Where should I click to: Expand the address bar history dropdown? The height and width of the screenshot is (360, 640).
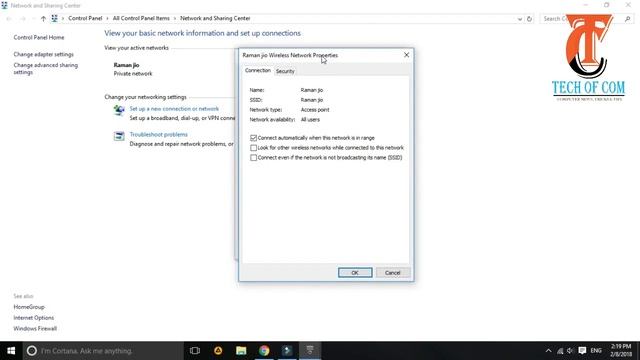click(520, 19)
